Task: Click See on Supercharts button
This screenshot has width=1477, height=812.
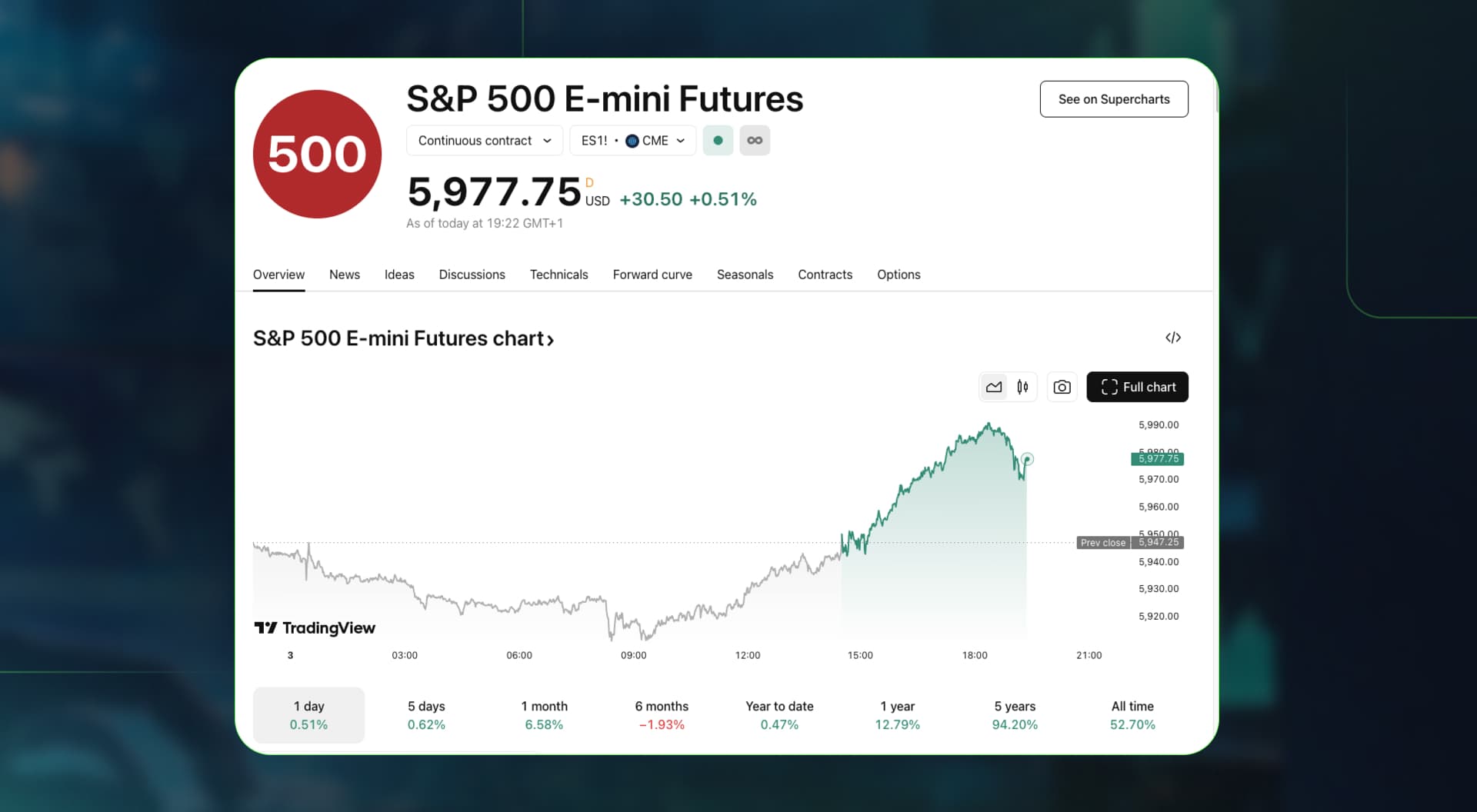Action: pos(1114,99)
